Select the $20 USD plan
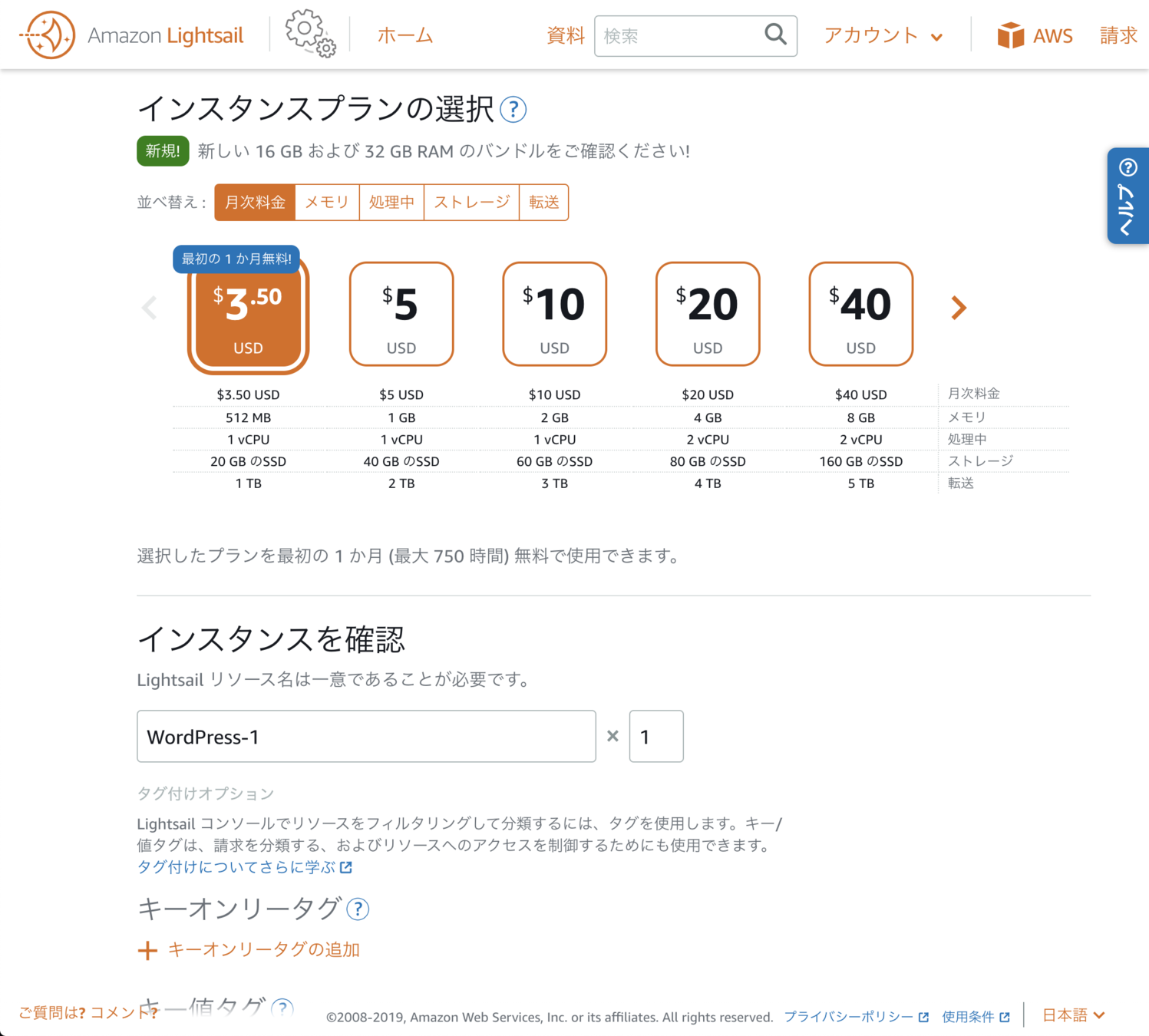 (x=708, y=314)
